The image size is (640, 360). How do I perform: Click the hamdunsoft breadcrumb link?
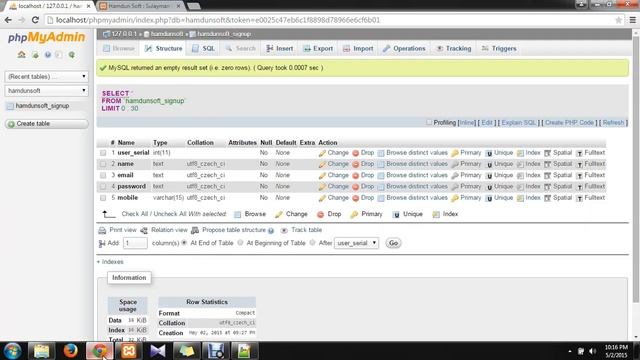point(167,34)
